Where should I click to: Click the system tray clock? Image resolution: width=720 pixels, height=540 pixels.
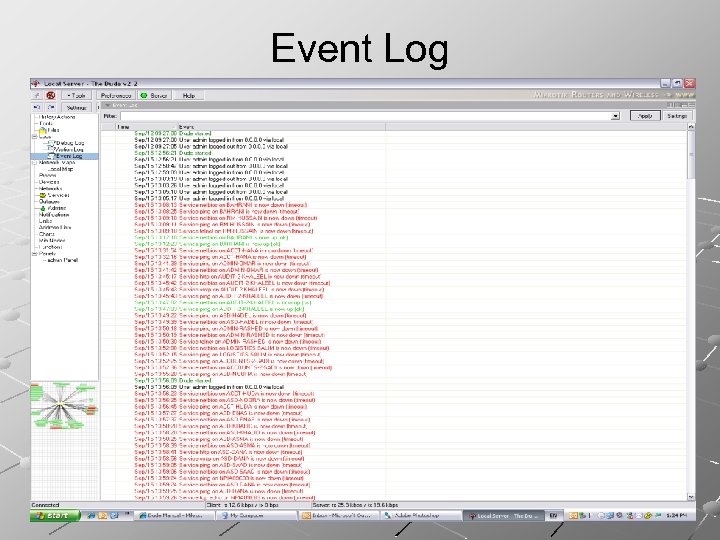point(676,516)
